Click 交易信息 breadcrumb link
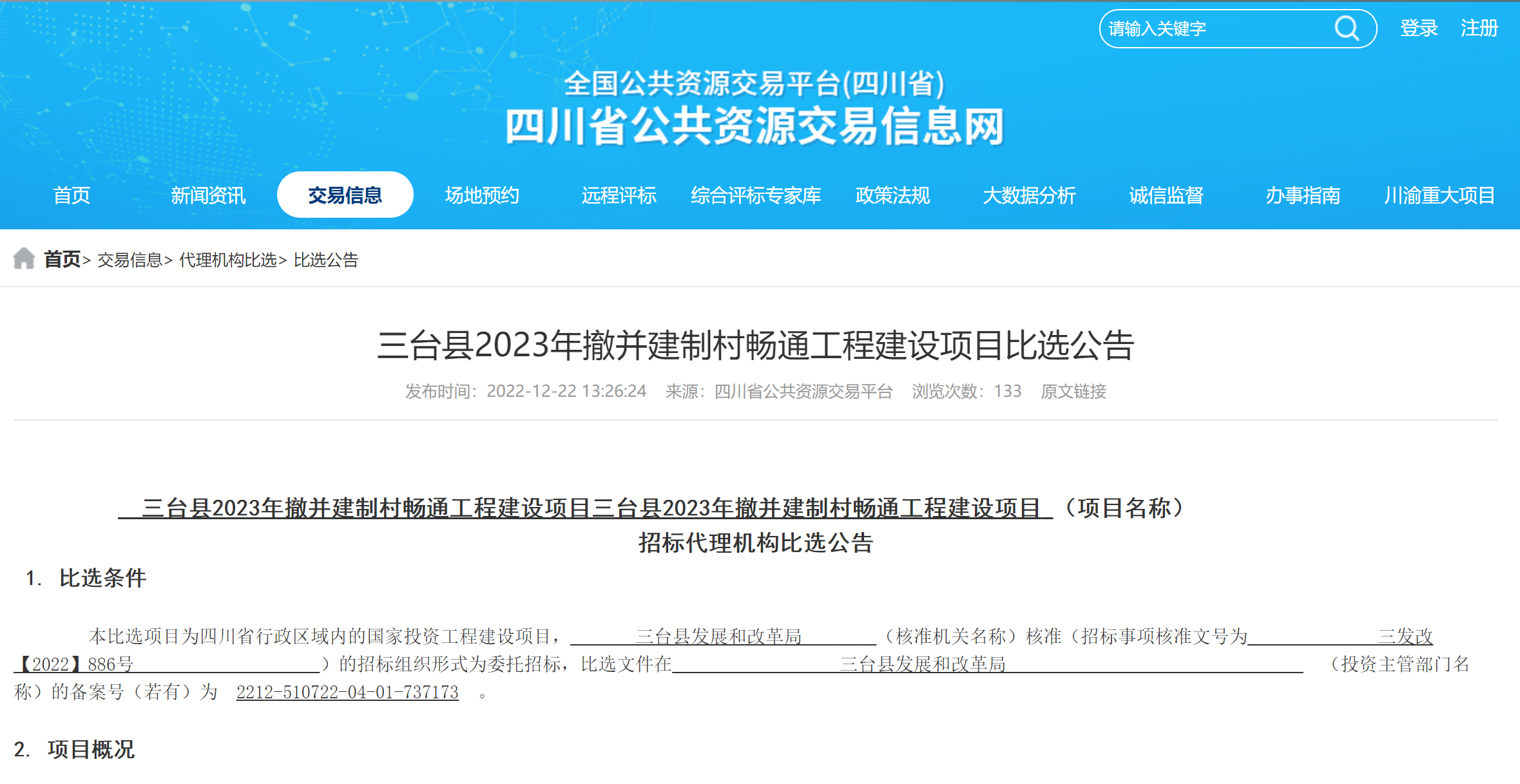The image size is (1520, 784). 130,260
